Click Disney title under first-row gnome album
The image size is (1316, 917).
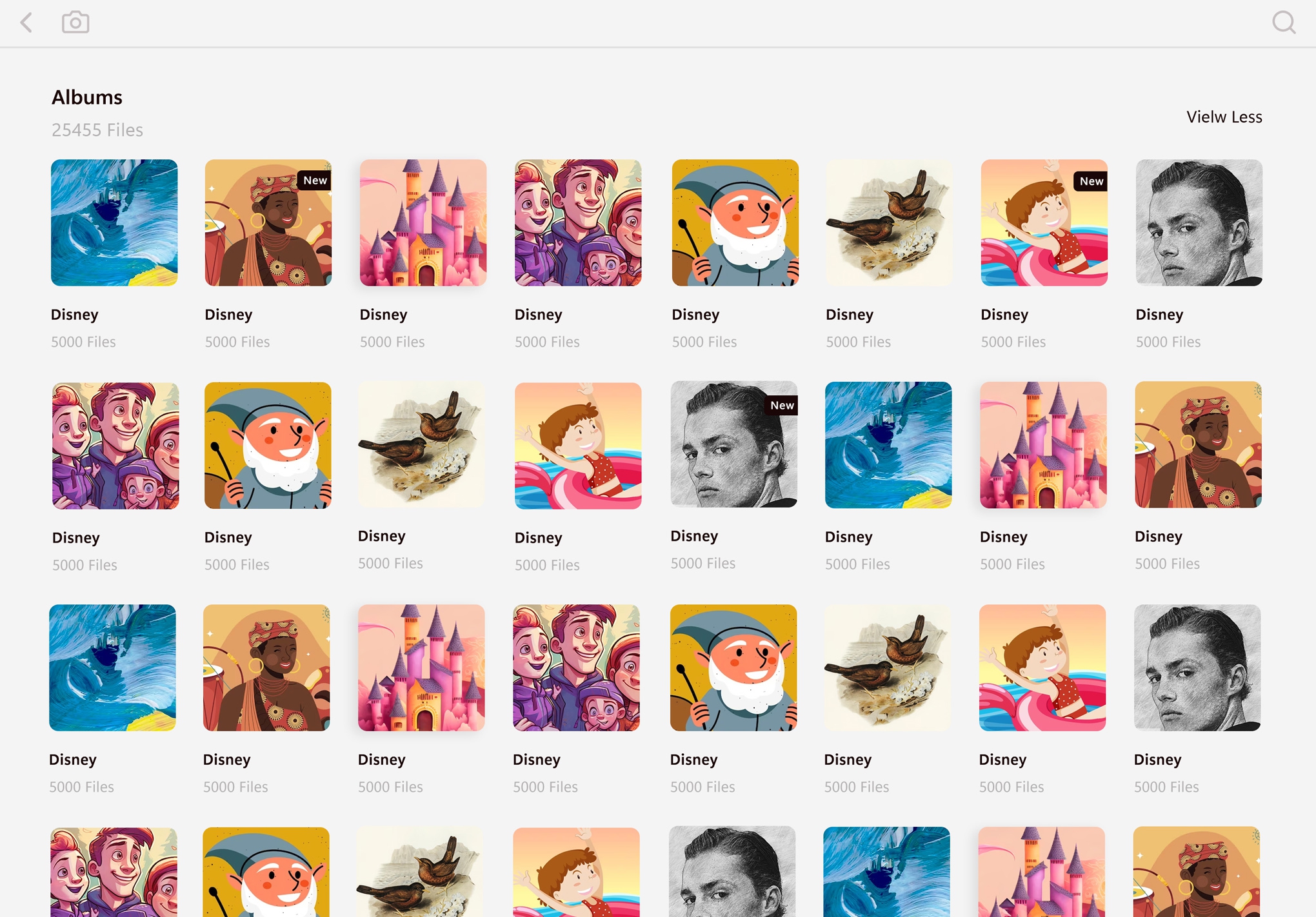695,315
